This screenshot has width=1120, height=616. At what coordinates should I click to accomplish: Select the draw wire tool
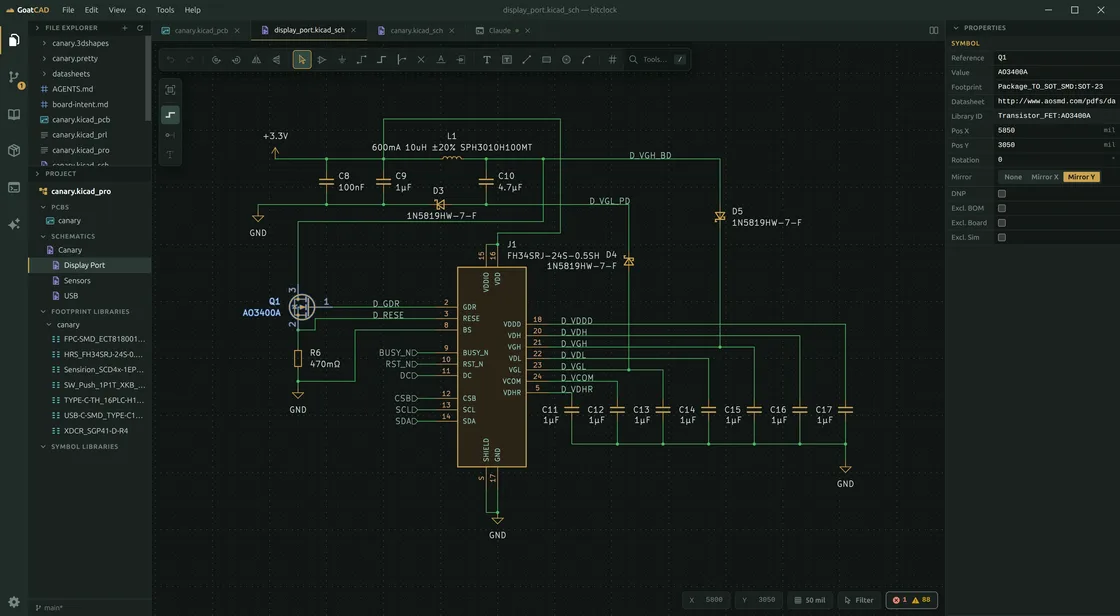tap(361, 59)
